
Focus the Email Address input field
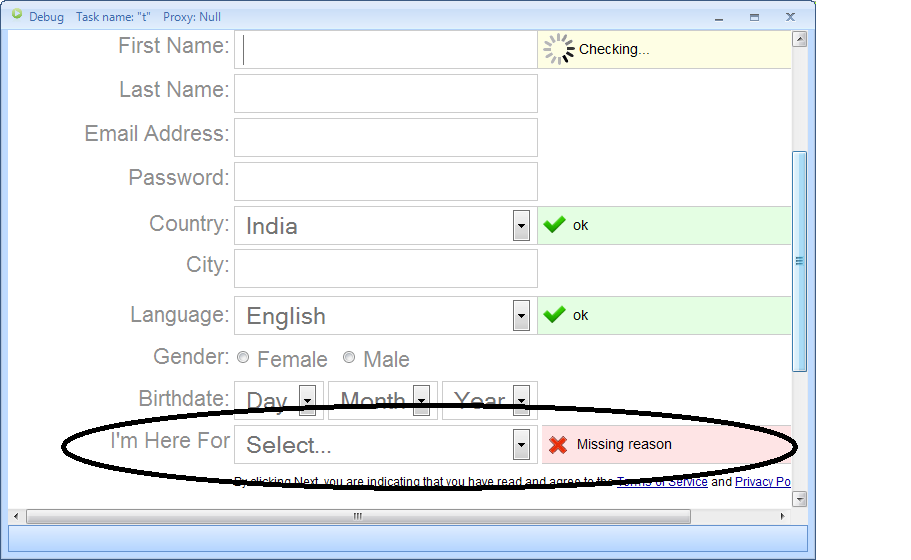[386, 137]
